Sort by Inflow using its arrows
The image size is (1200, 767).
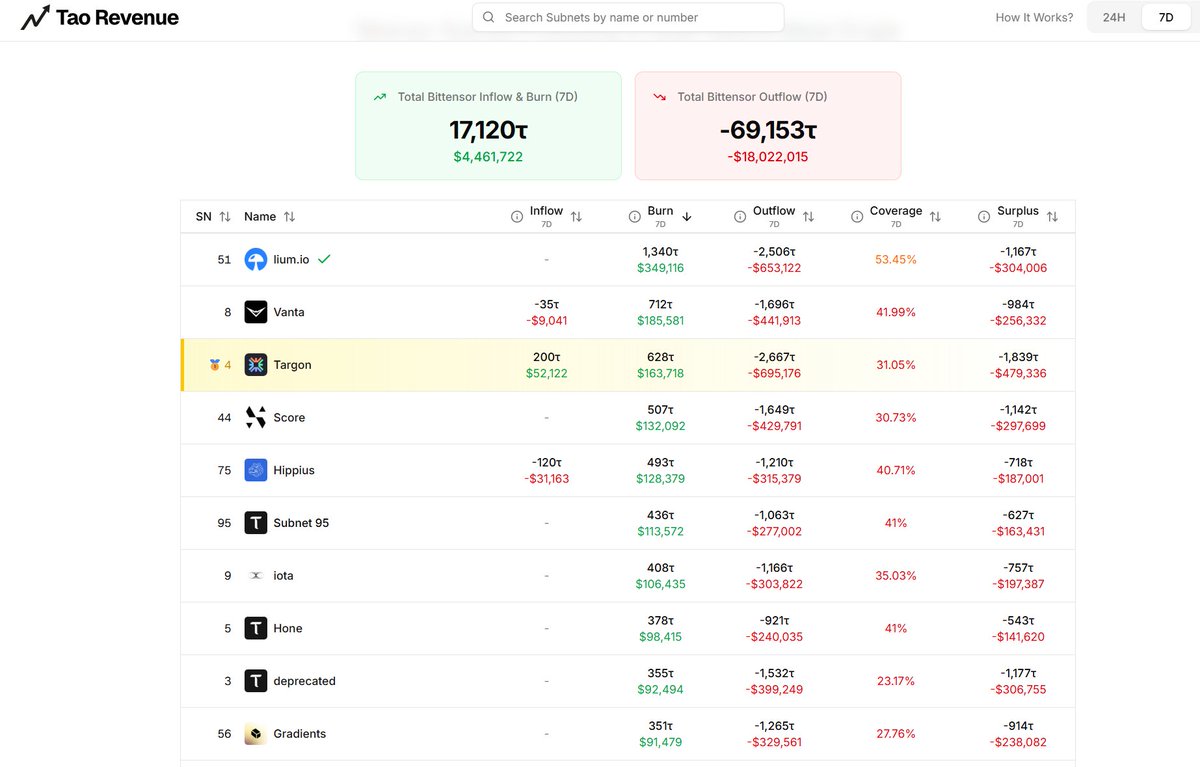[x=576, y=217]
